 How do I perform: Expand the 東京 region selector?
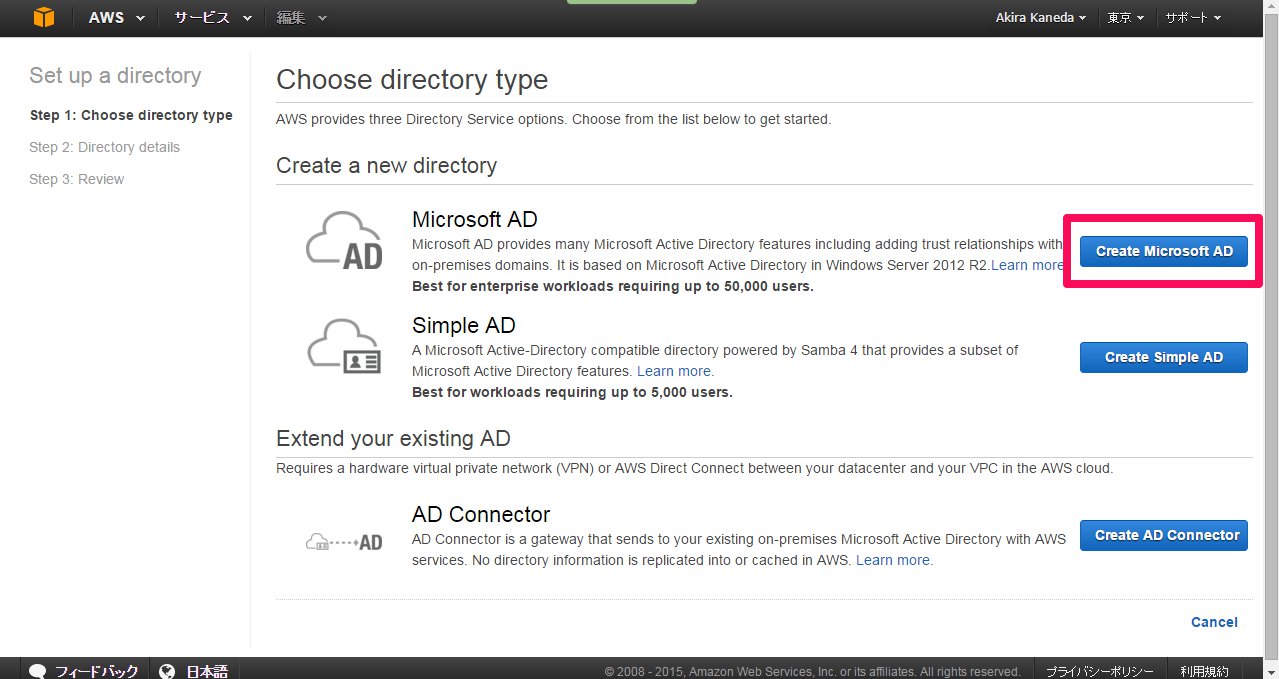(1126, 18)
